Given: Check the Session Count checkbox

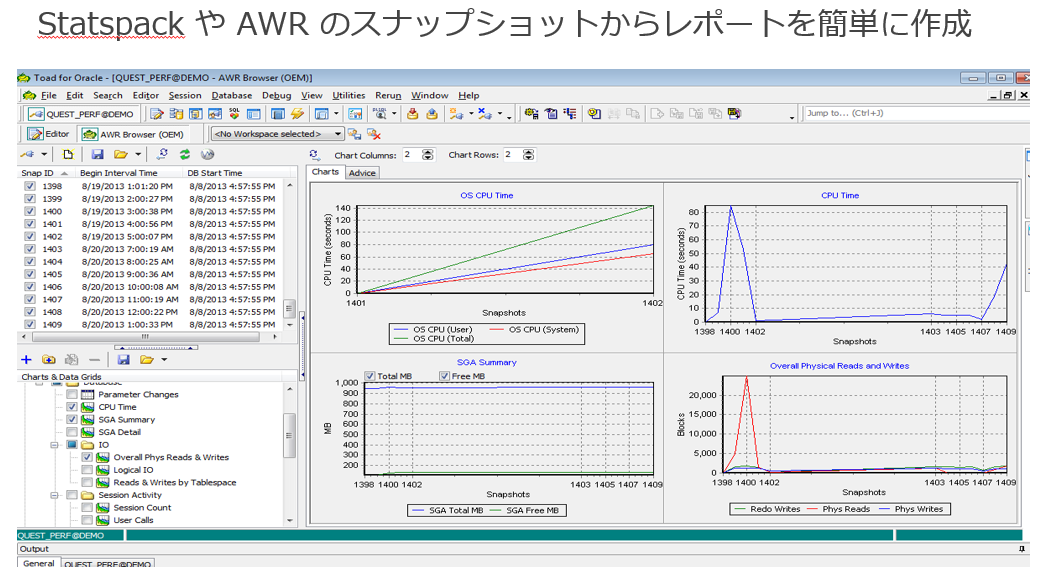Looking at the screenshot, I should [87, 508].
